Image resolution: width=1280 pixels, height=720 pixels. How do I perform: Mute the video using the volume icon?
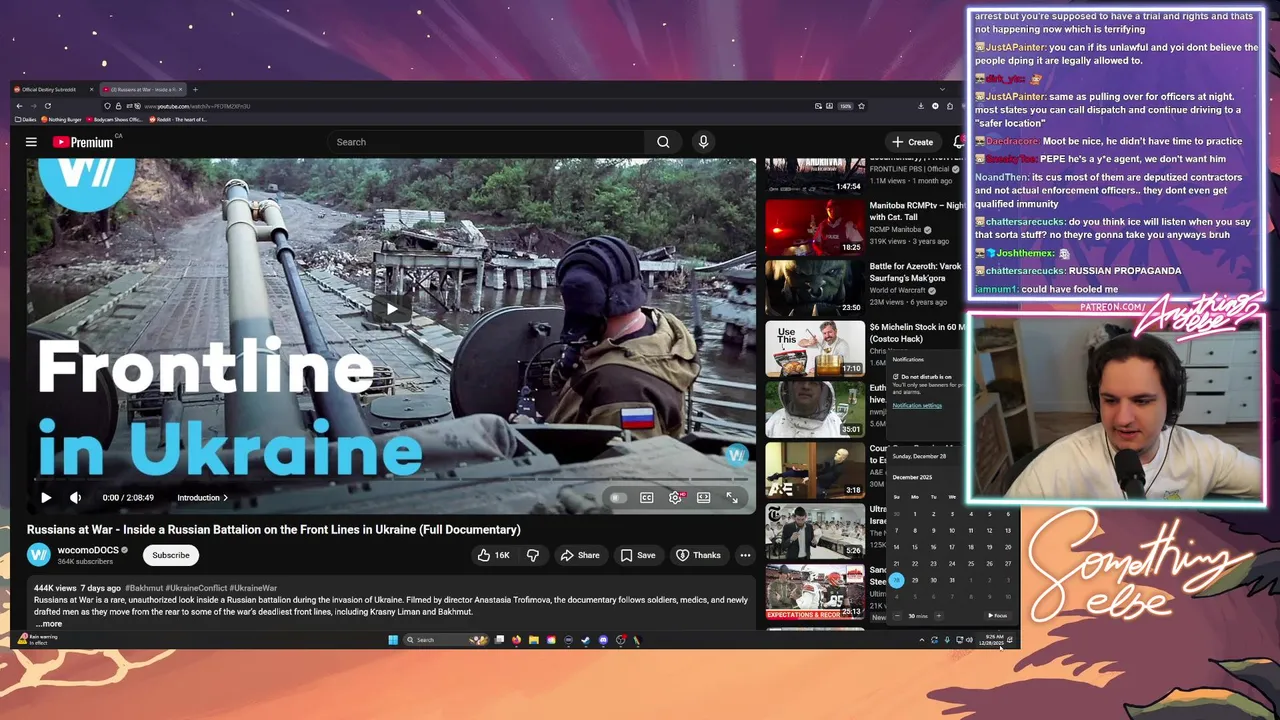(75, 497)
